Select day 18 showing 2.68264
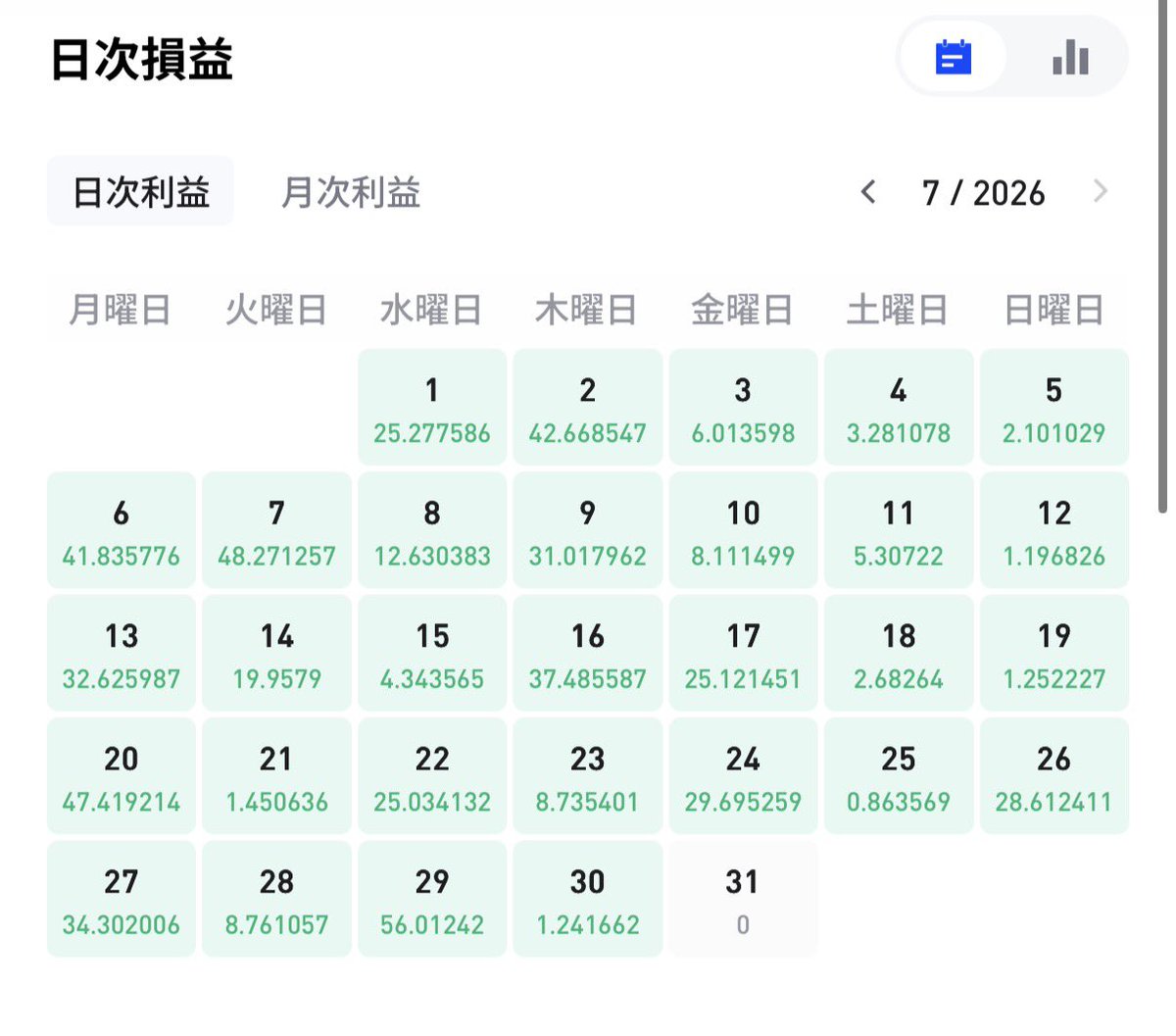Image resolution: width=1176 pixels, height=1036 pixels. (899, 653)
